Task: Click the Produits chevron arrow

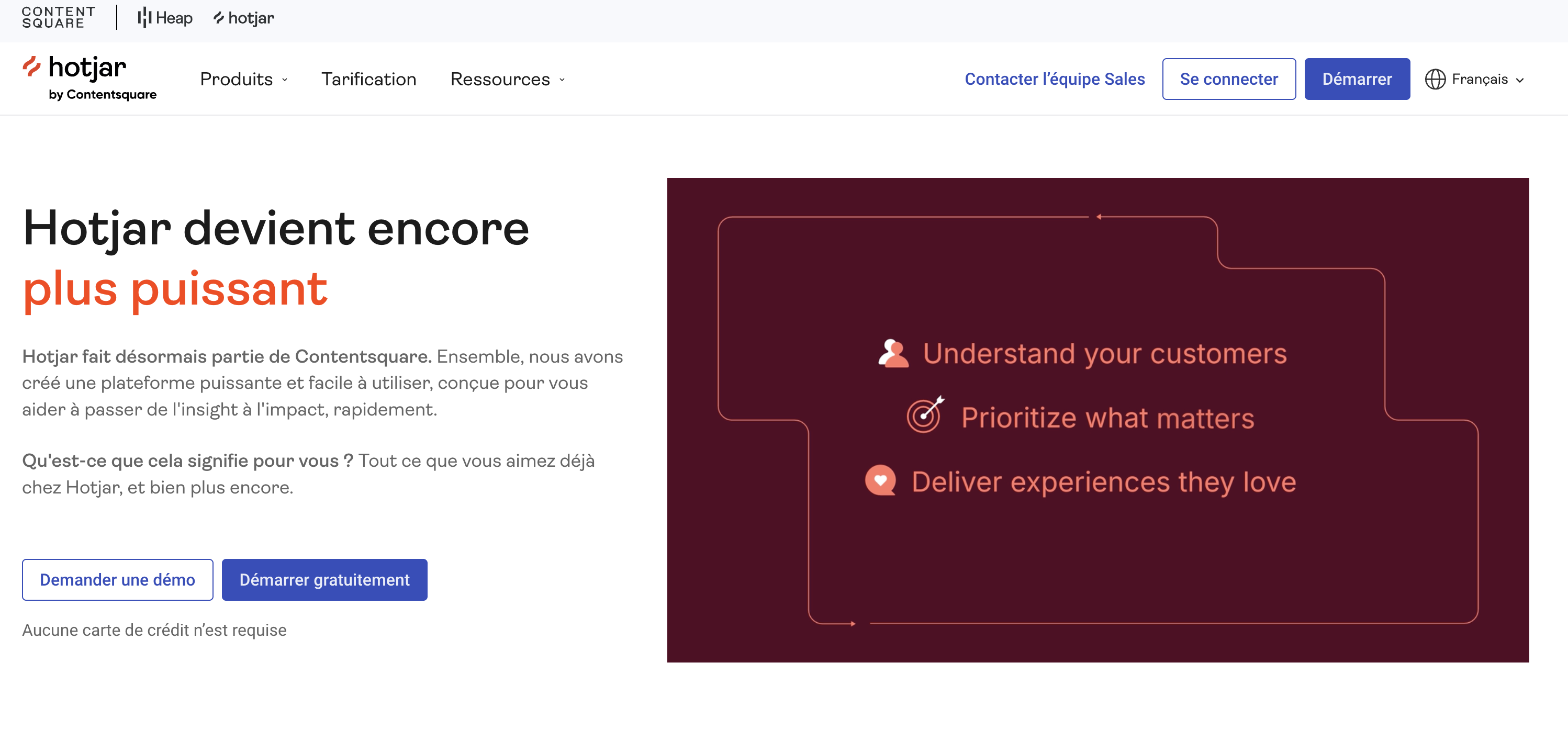Action: [x=285, y=80]
